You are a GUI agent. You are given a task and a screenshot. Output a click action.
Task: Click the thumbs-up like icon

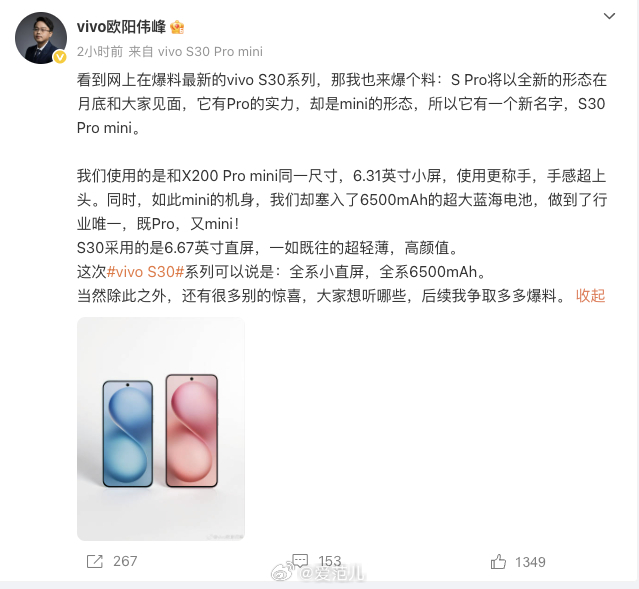[498, 562]
